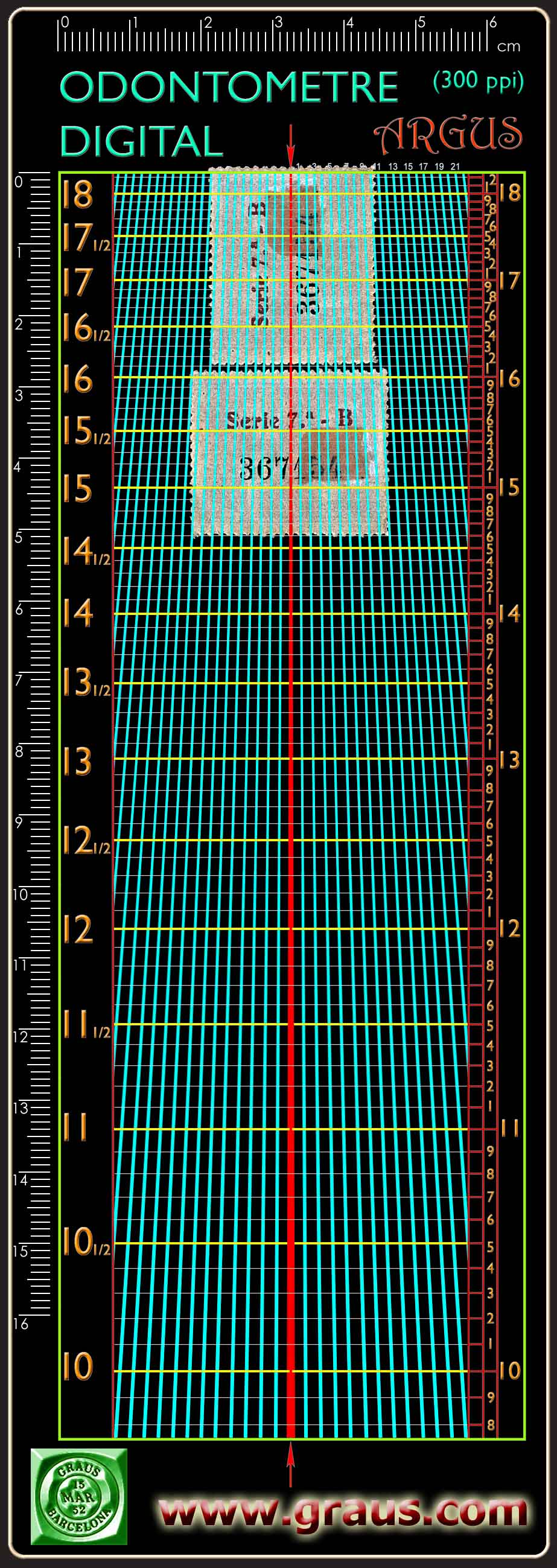
Task: Click the 14 1/2 perforation gauge label
Action: (86, 551)
